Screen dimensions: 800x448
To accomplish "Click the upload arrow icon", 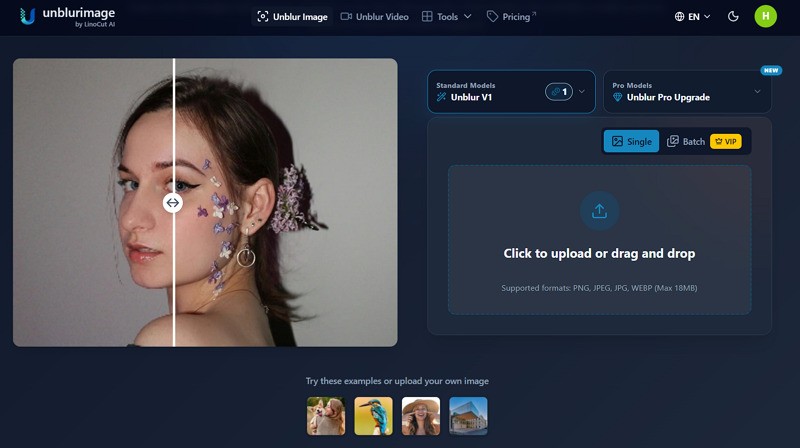I will [599, 211].
